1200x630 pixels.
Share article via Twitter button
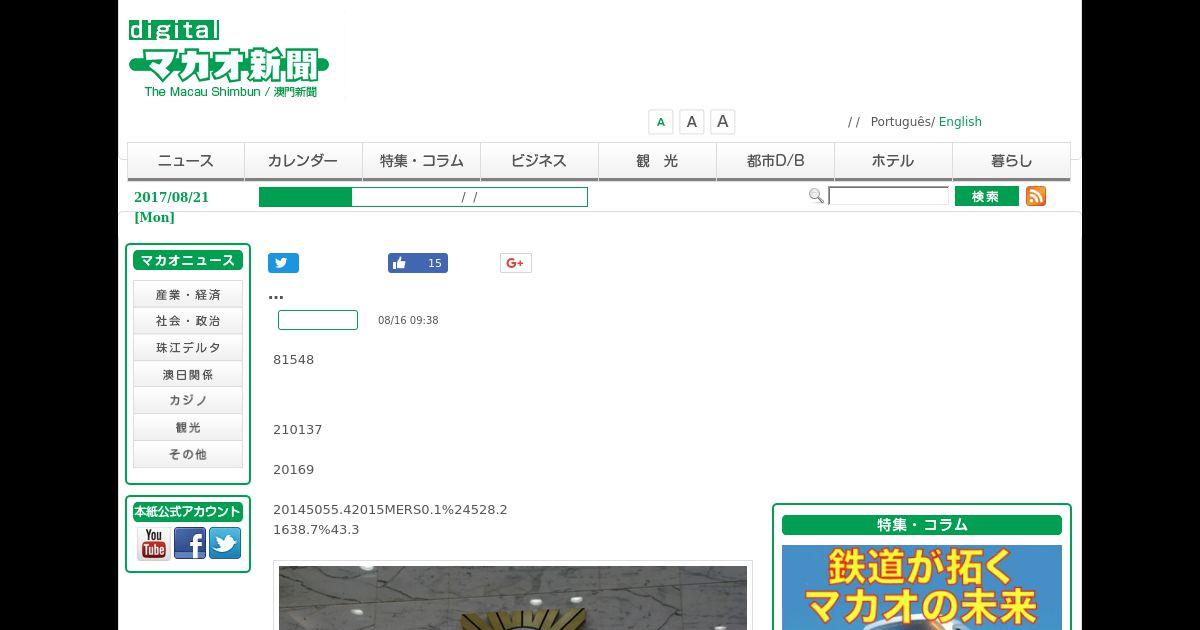tap(283, 263)
